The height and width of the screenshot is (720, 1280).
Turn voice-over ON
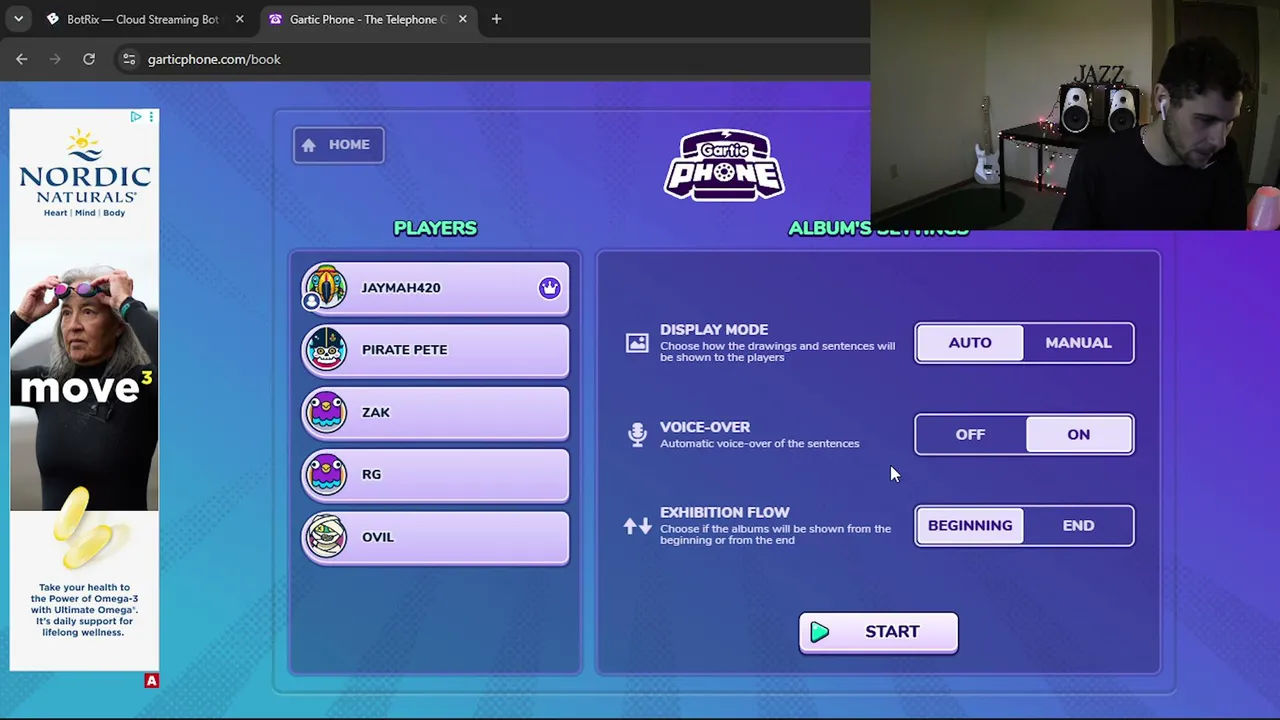[1078, 435]
